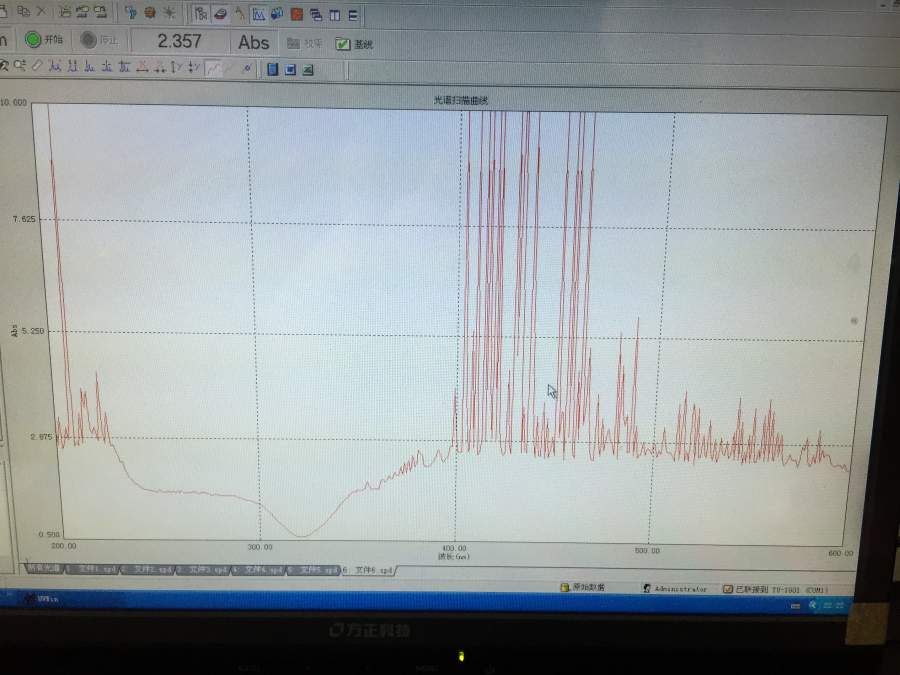Click the red curve arithmetic icon

coord(142,68)
